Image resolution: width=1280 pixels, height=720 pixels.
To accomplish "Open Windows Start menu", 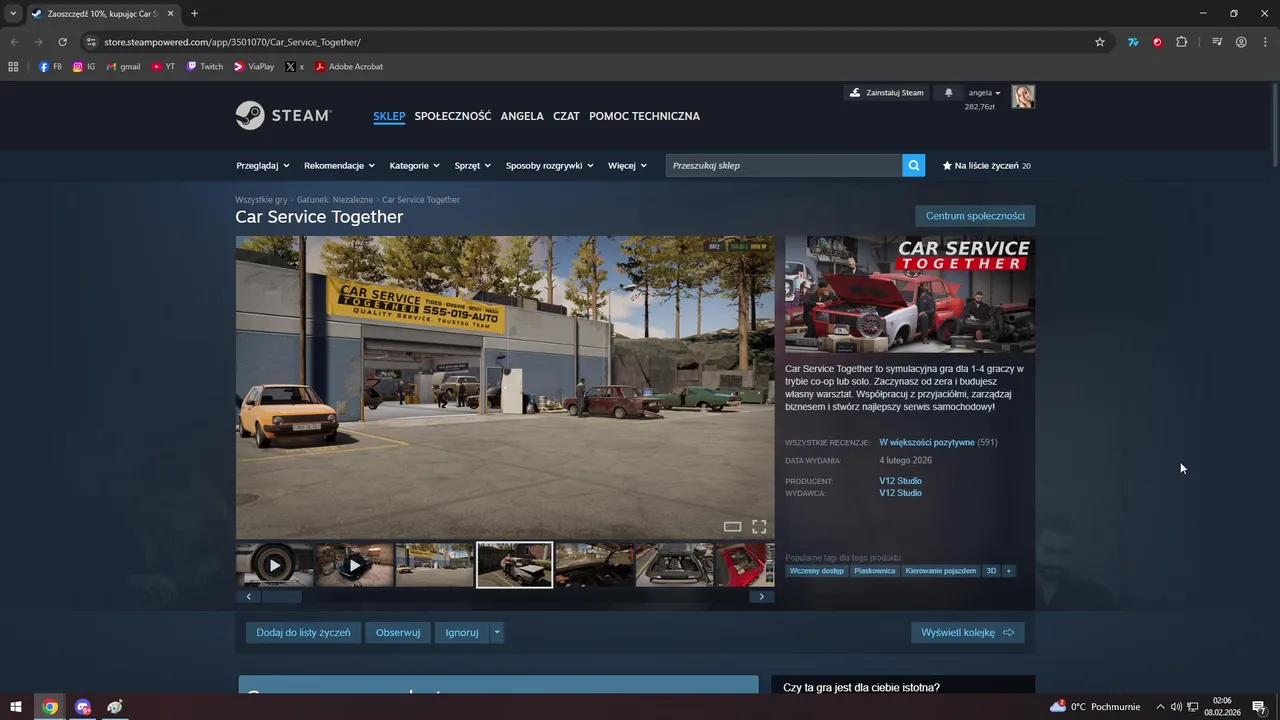I will pyautogui.click(x=16, y=707).
